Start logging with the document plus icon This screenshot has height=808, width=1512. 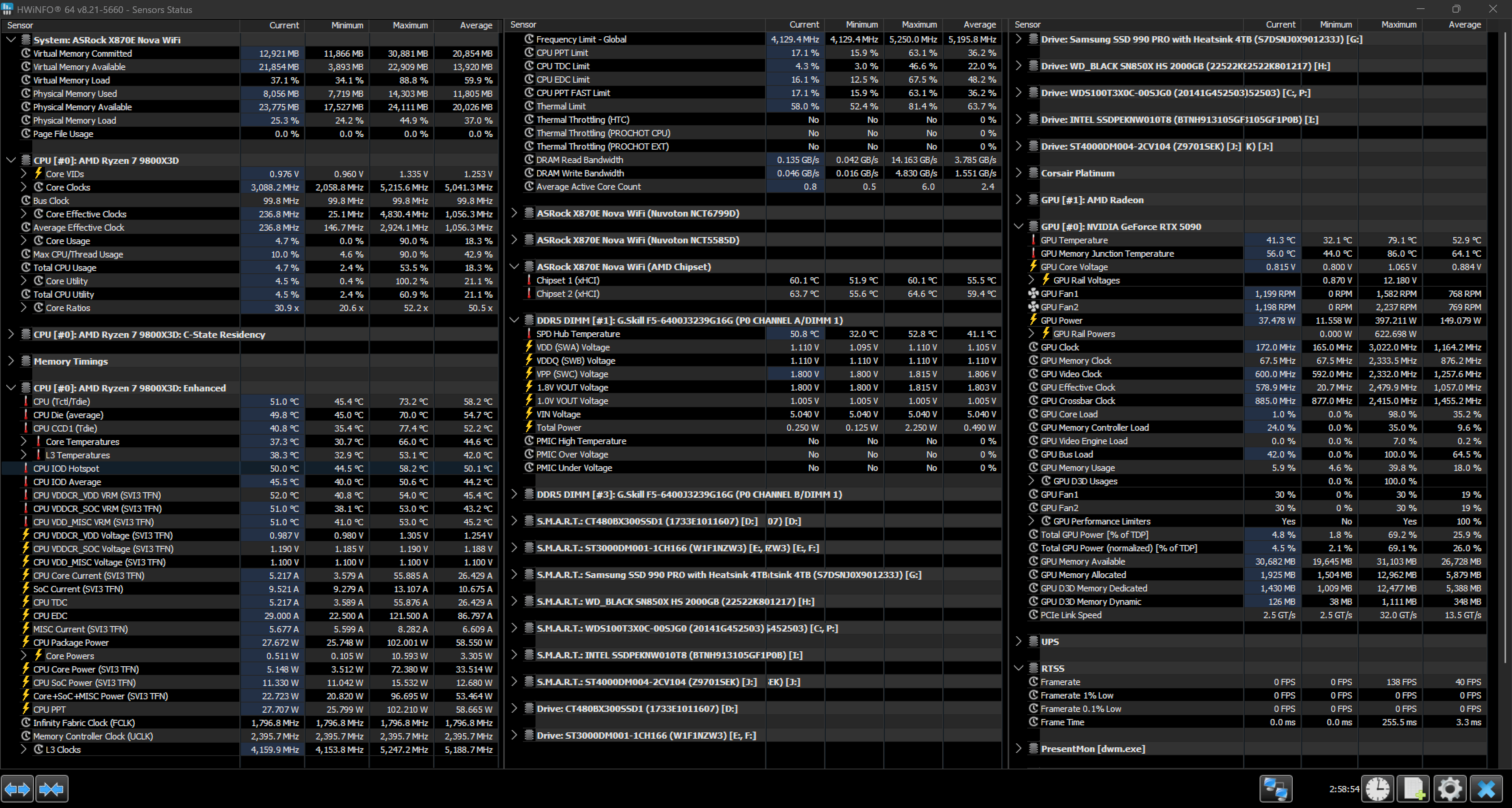(1413, 789)
